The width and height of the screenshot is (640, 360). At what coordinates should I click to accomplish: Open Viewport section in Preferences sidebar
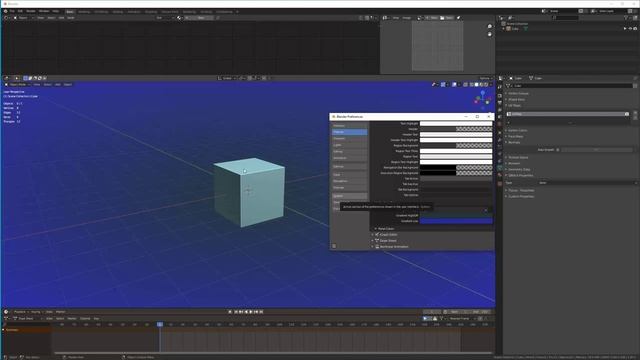pyautogui.click(x=349, y=138)
